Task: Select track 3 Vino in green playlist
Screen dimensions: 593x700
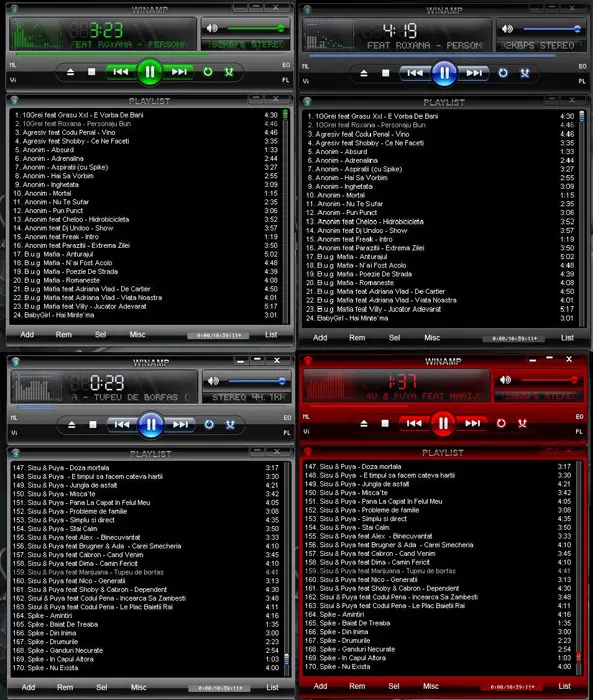Action: [x=146, y=133]
